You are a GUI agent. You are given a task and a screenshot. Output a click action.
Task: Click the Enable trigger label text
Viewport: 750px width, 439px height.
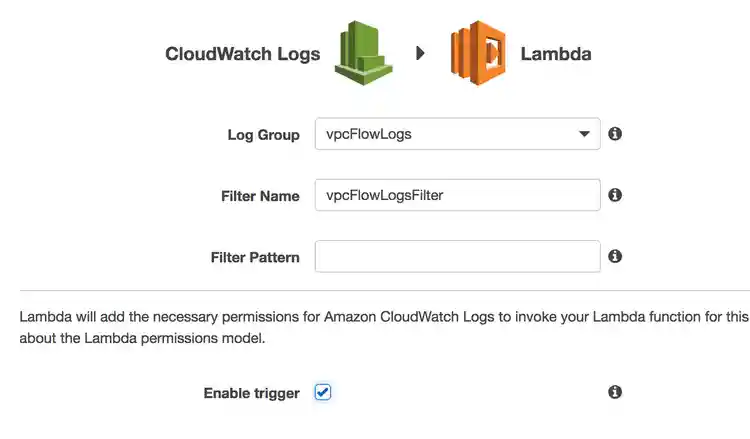pos(252,393)
